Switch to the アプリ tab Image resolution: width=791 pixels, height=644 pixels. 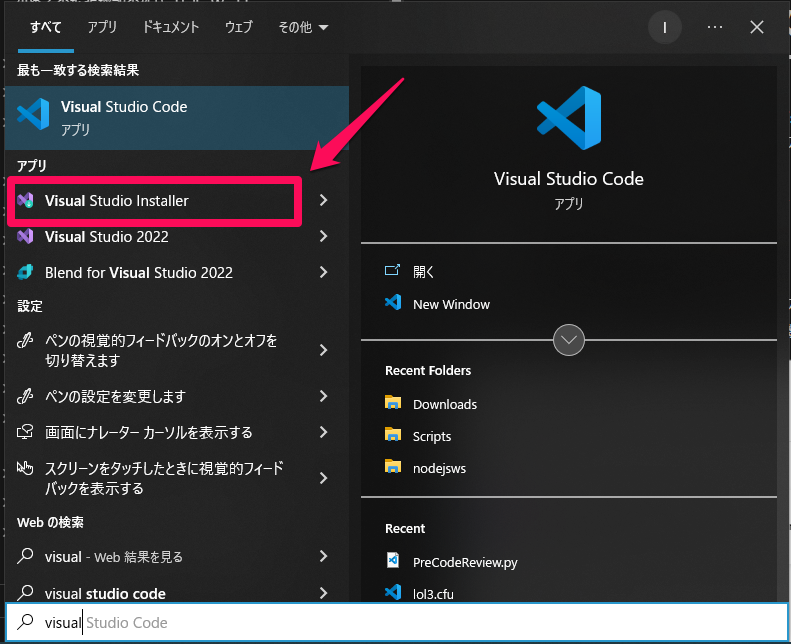tap(102, 27)
